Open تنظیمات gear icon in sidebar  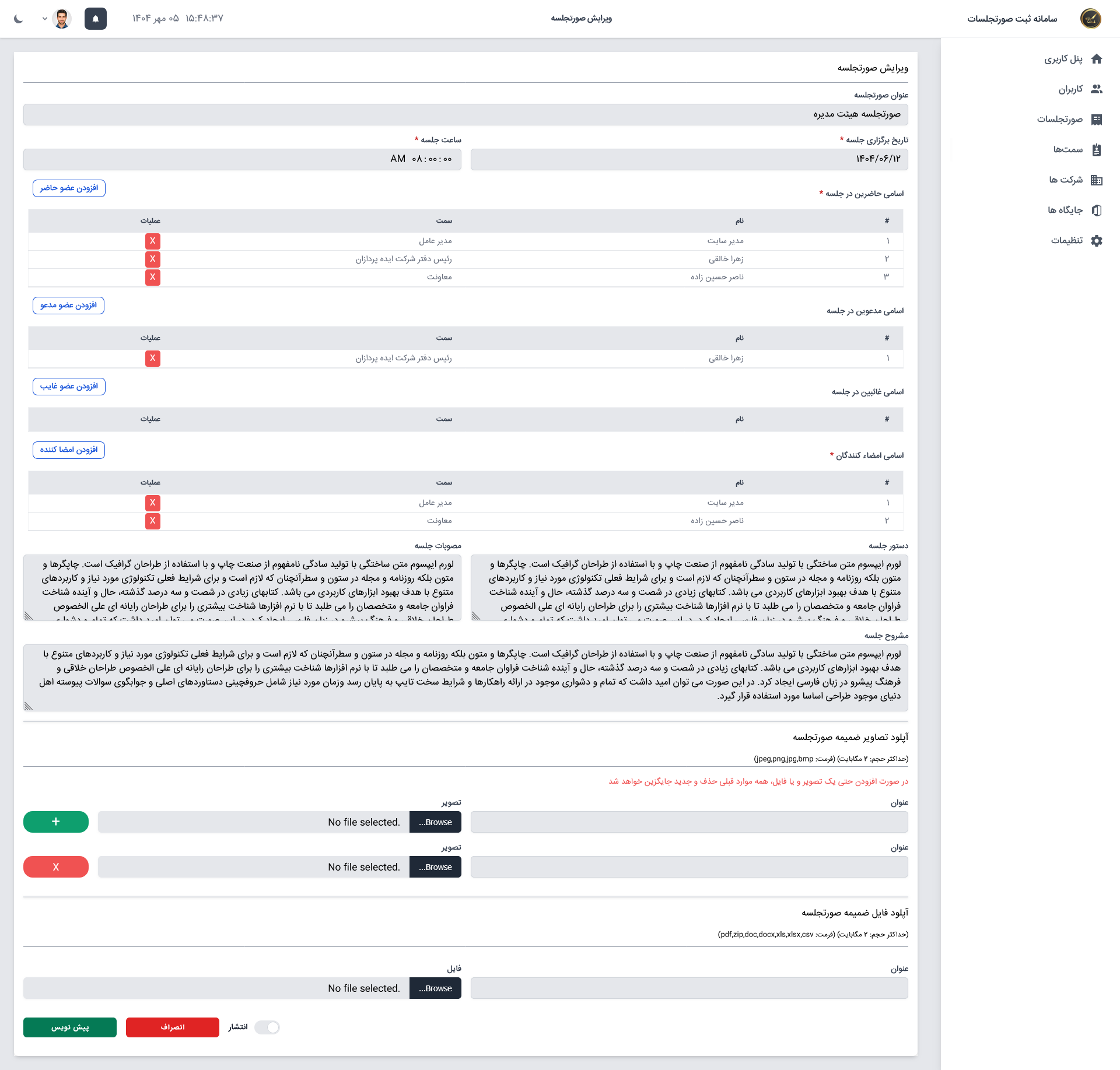pyautogui.click(x=1097, y=241)
